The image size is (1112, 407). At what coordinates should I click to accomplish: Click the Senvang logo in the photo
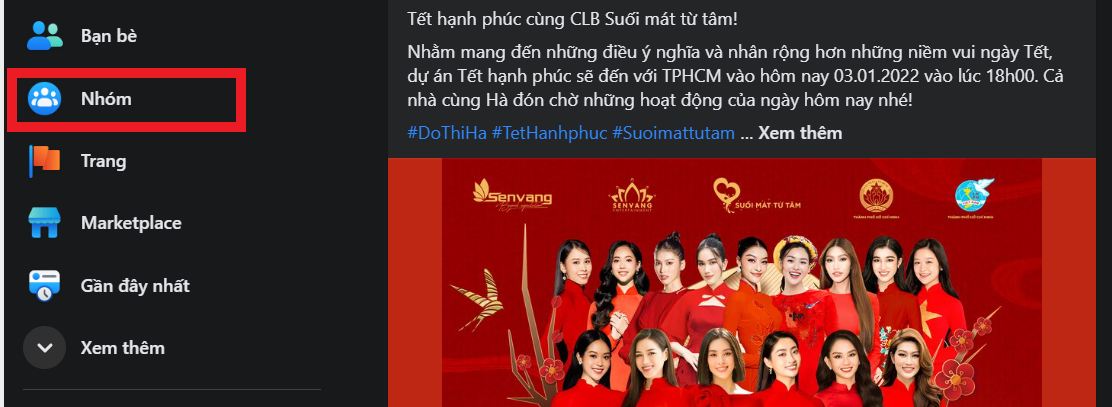pos(512,193)
